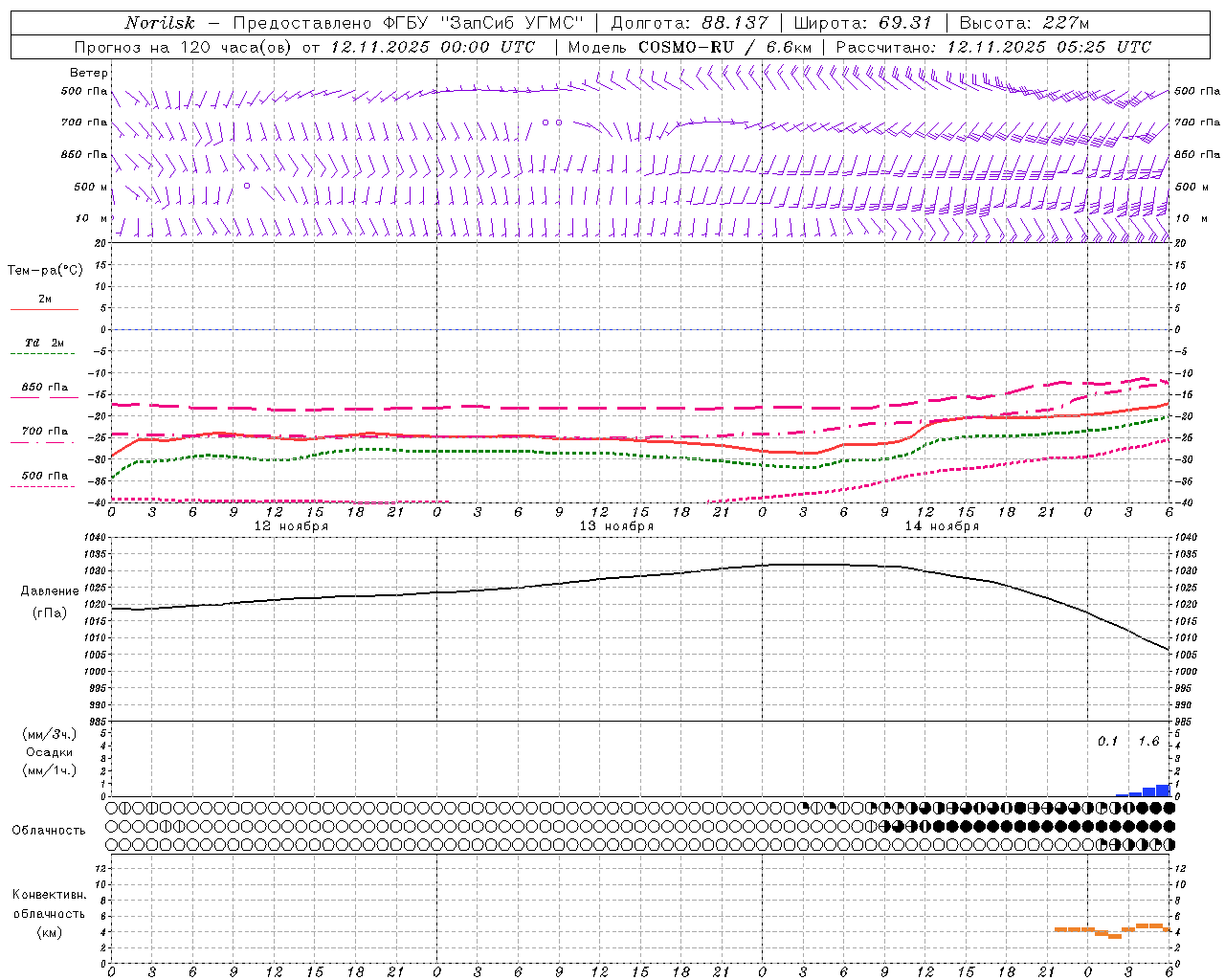
Task: Click the Рассчитано: 12.11.2025 05:25 UTC text
Action: (993, 47)
